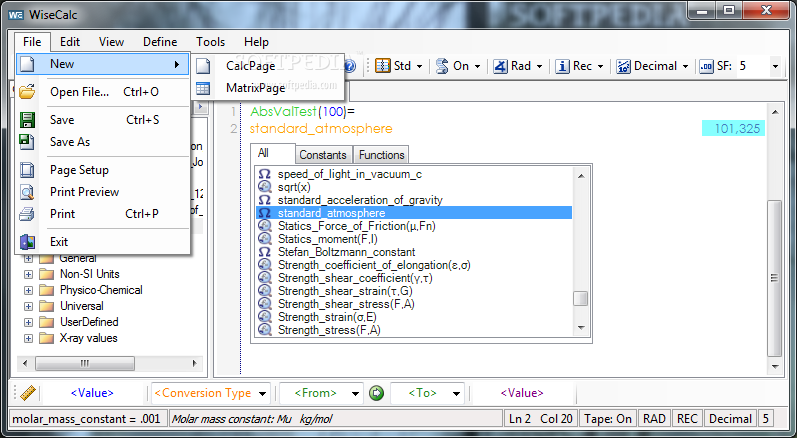797x438 pixels.
Task: Click the right result Value field
Action: [522, 393]
